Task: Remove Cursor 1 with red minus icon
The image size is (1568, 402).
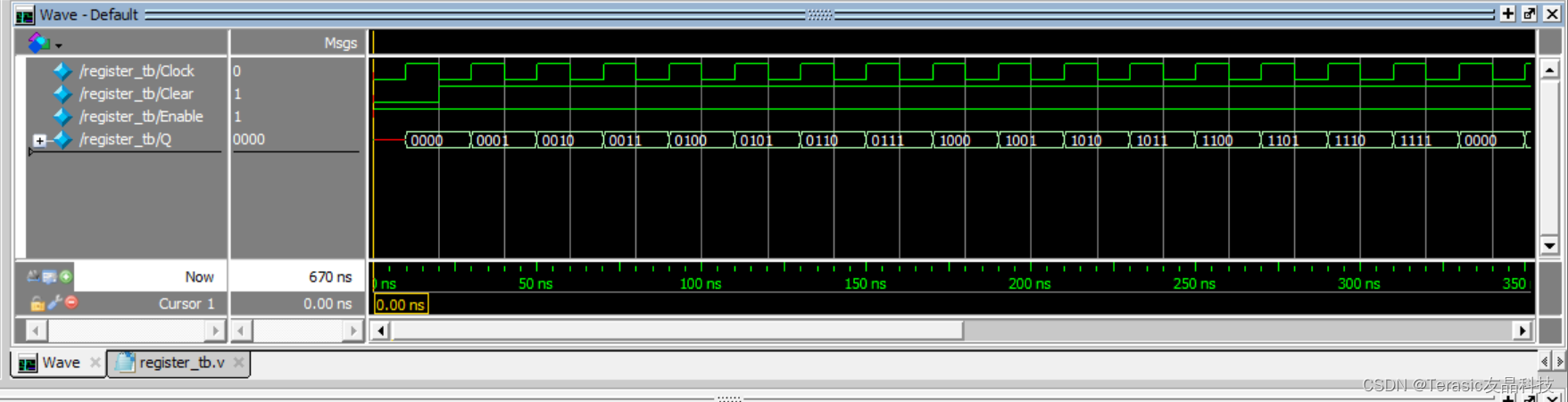Action: (x=71, y=302)
